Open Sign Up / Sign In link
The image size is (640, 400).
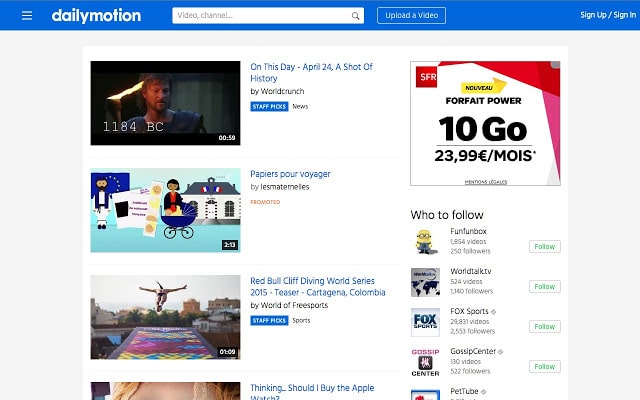[x=608, y=15]
